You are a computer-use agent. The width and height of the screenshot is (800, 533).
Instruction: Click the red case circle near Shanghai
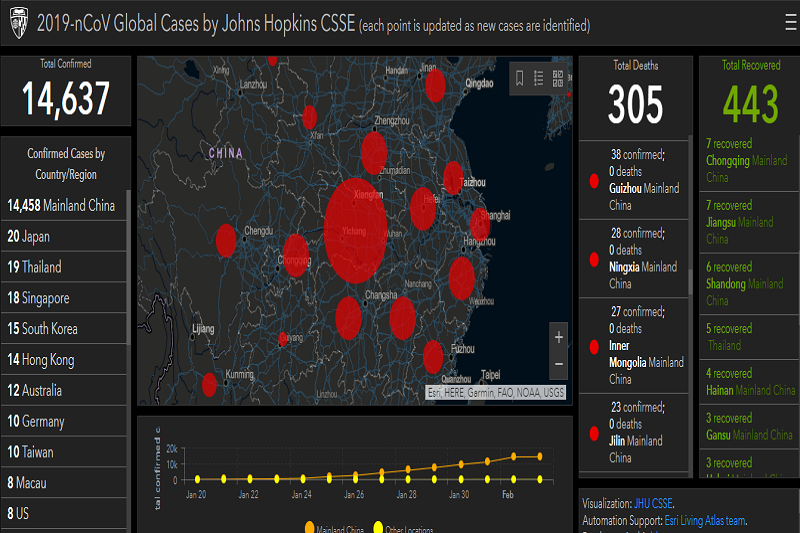point(480,224)
